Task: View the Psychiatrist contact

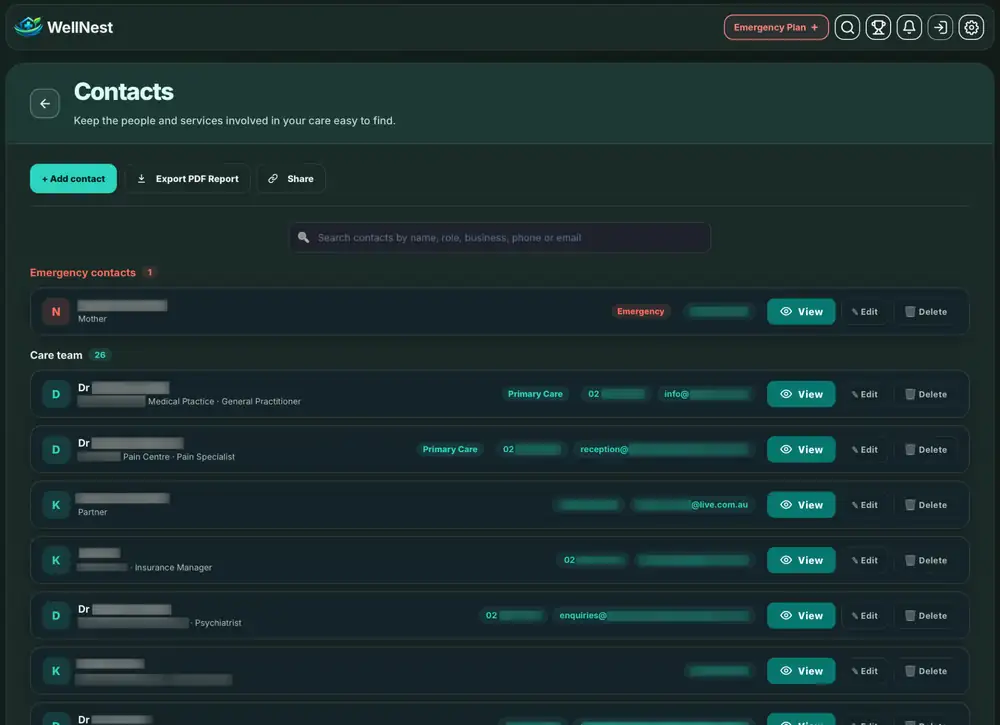Action: (801, 615)
